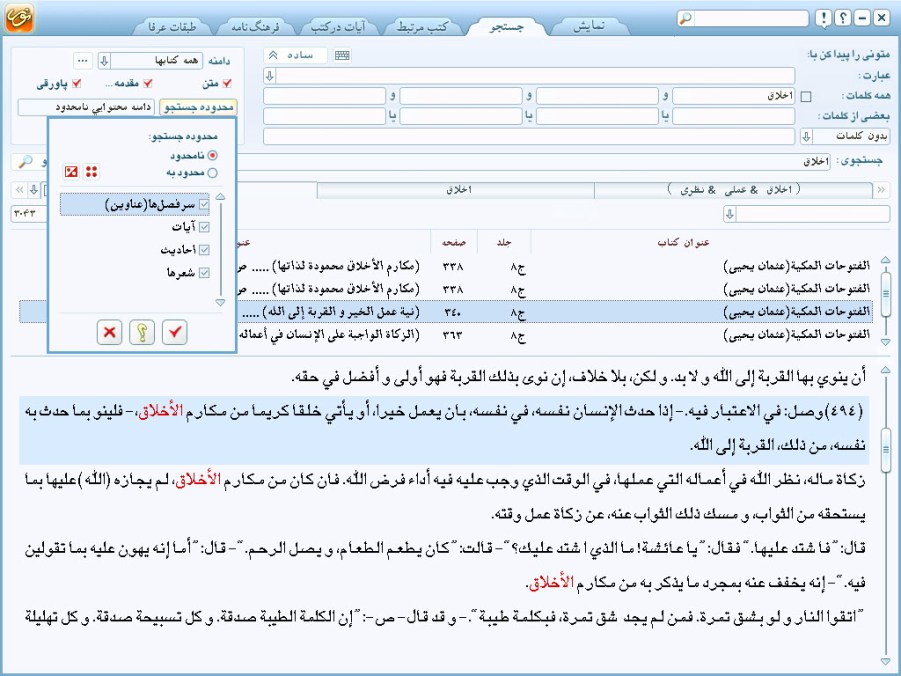The height and width of the screenshot is (676, 901).
Task: Cancel the popup with the red X button
Action: point(109,332)
